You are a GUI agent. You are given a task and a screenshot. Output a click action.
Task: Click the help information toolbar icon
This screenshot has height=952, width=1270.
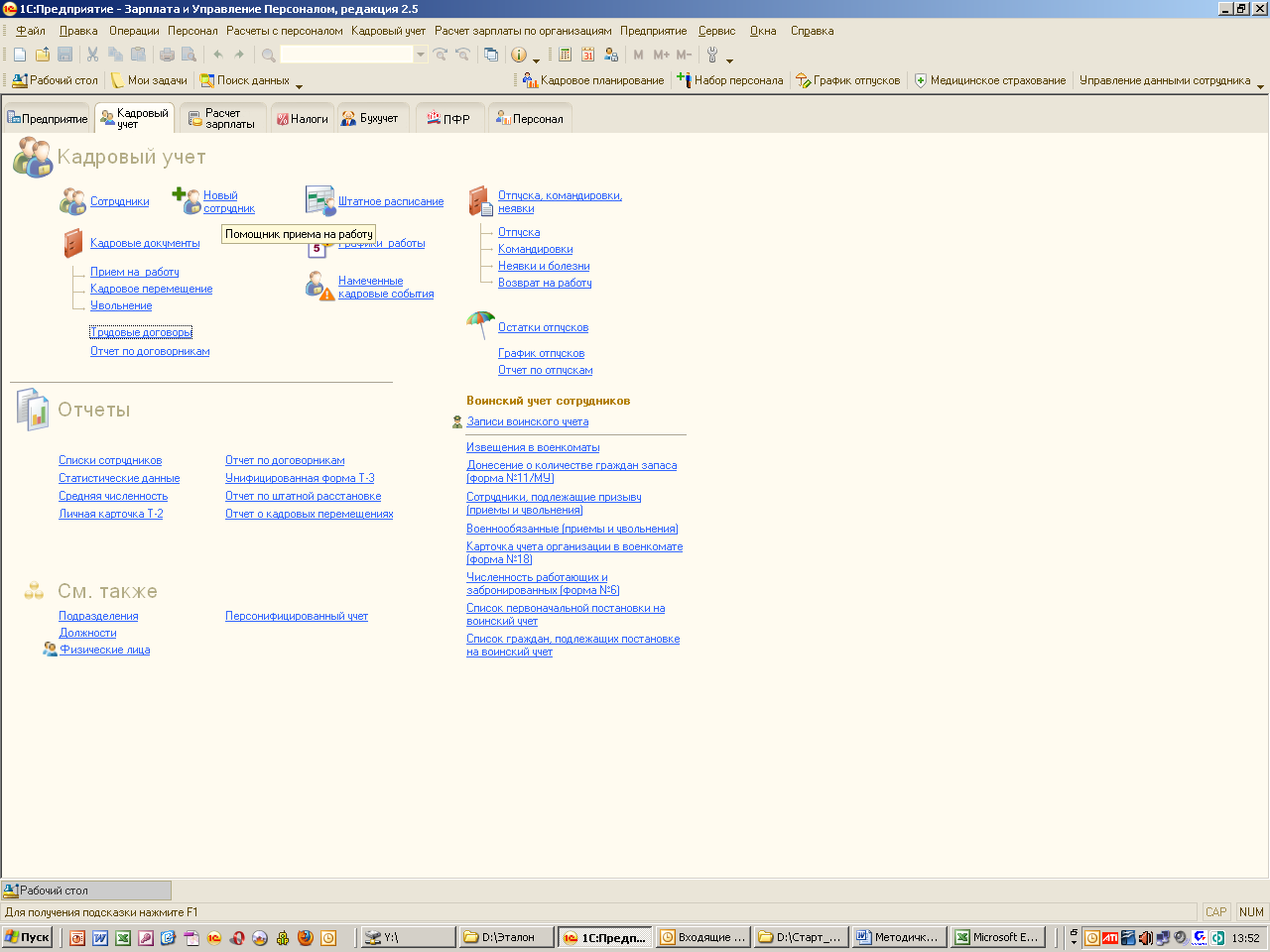coord(518,55)
